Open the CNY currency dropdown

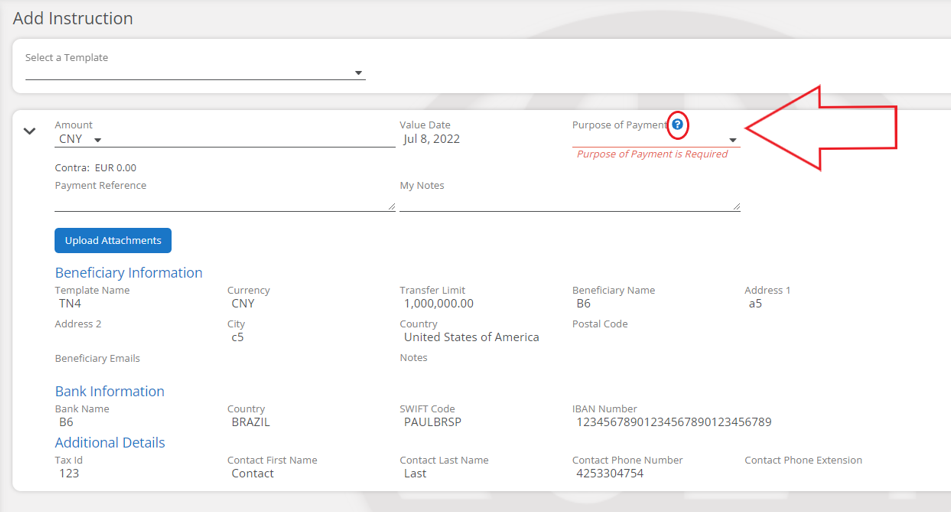(x=79, y=140)
